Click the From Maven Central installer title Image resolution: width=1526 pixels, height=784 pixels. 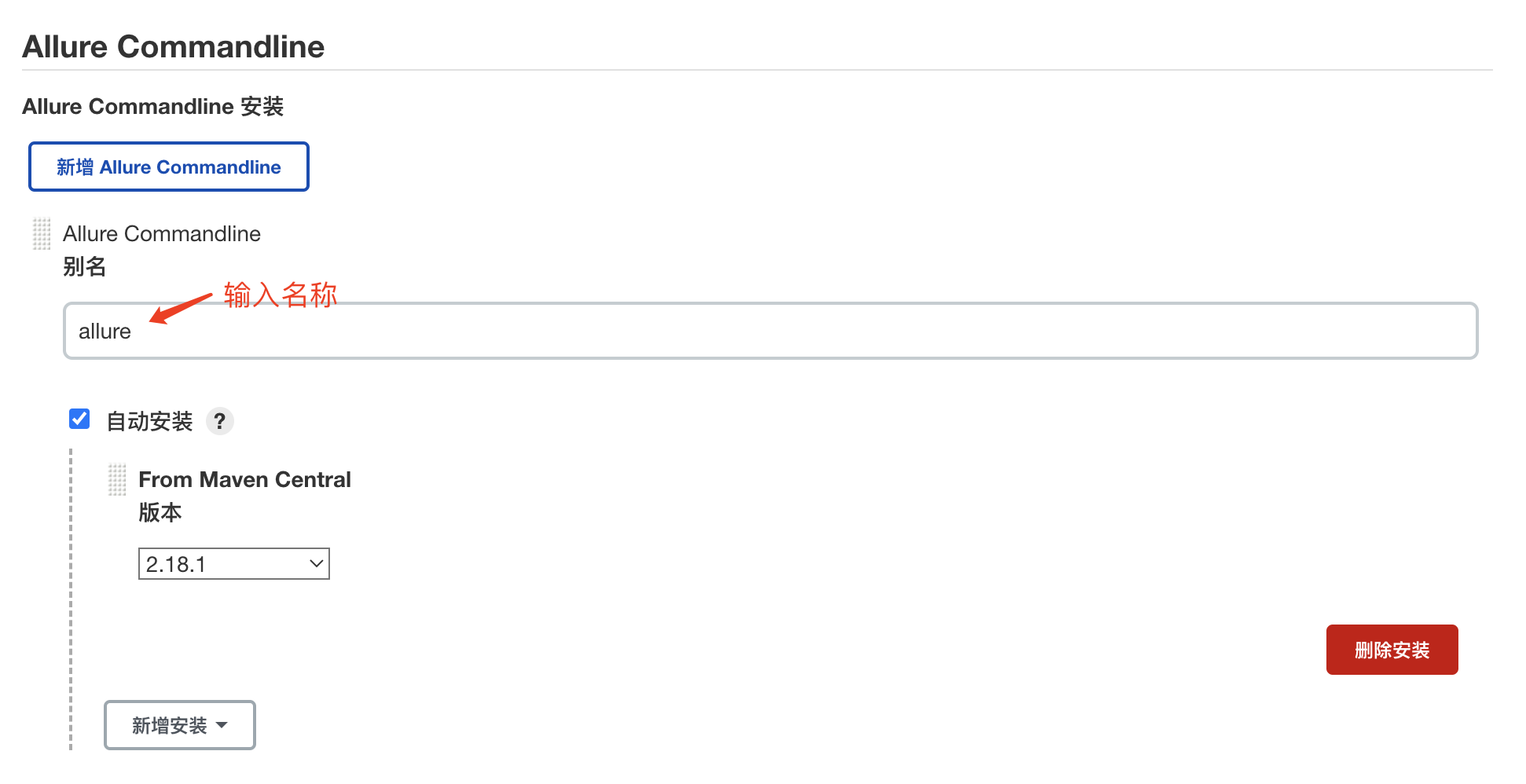click(x=244, y=479)
